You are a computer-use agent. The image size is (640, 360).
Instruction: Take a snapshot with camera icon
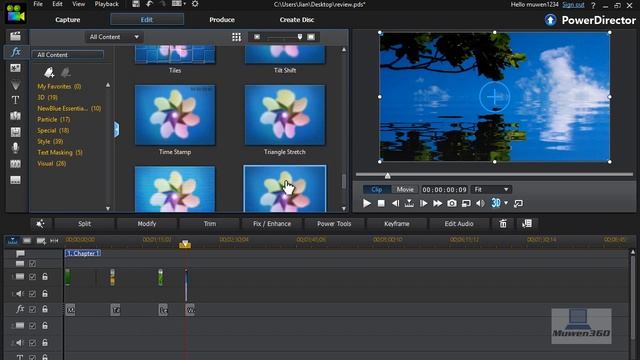[452, 203]
